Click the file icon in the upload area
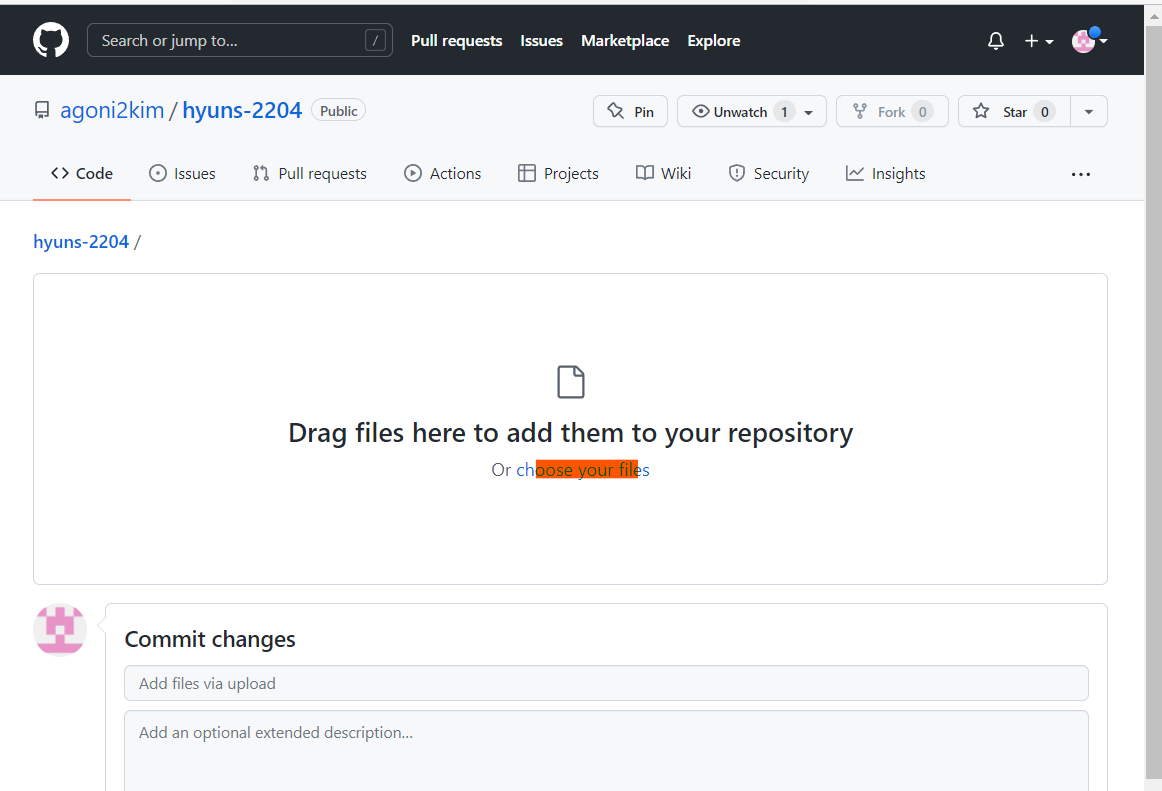Image resolution: width=1162 pixels, height=791 pixels. tap(571, 382)
